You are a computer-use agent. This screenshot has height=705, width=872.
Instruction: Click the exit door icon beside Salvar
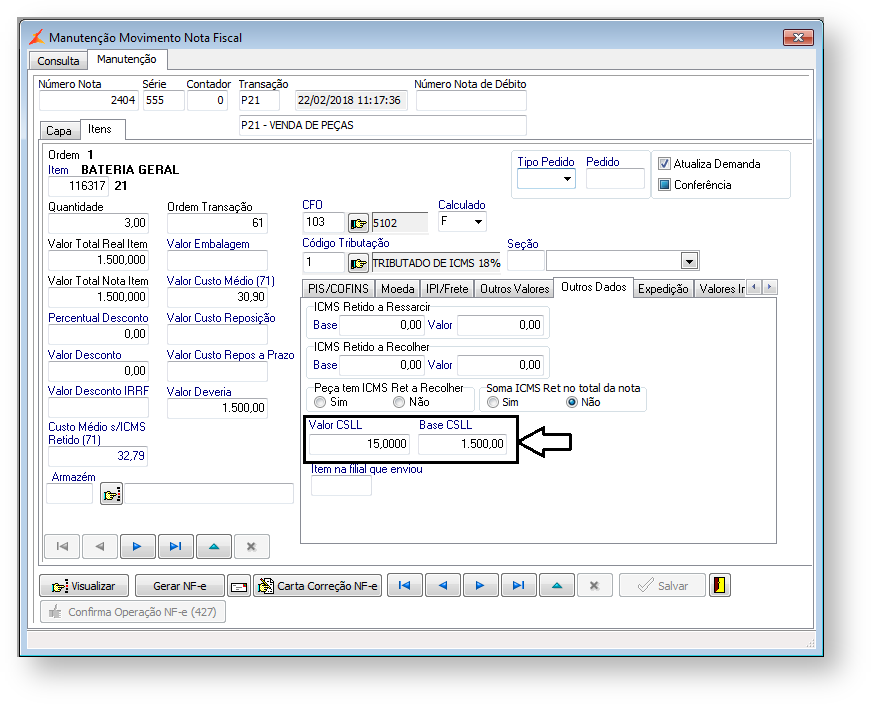(x=719, y=586)
